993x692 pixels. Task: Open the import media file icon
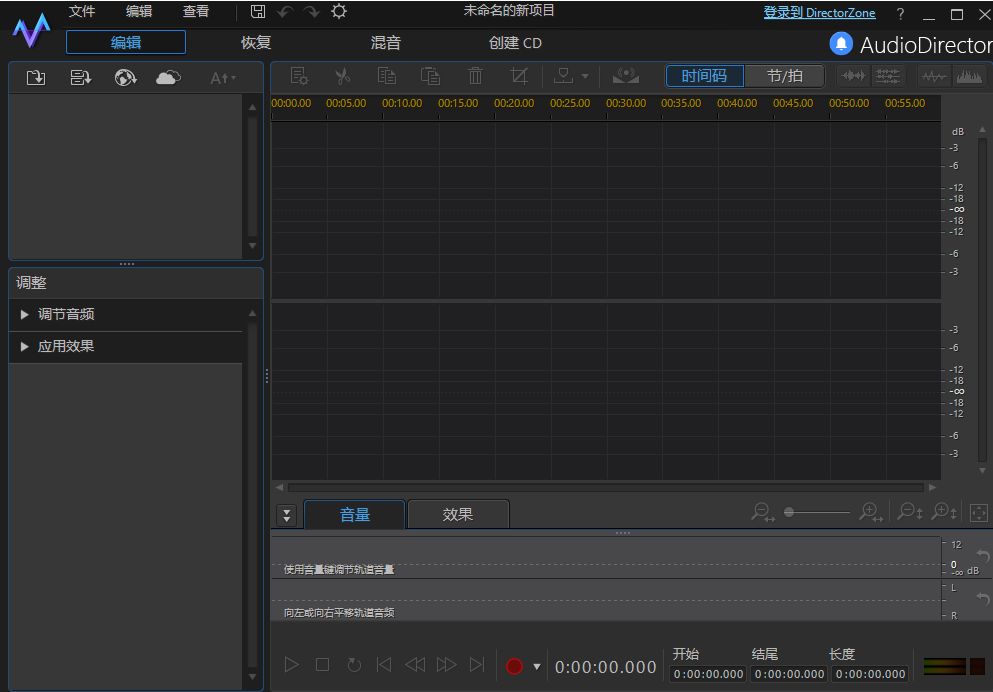tap(36, 76)
